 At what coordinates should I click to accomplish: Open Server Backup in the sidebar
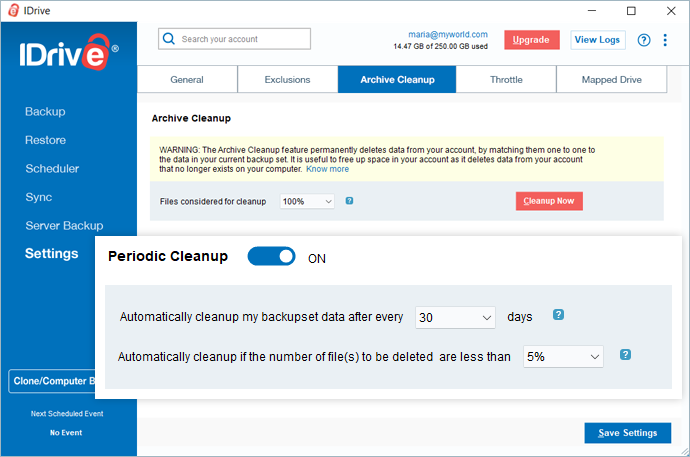coord(64,226)
